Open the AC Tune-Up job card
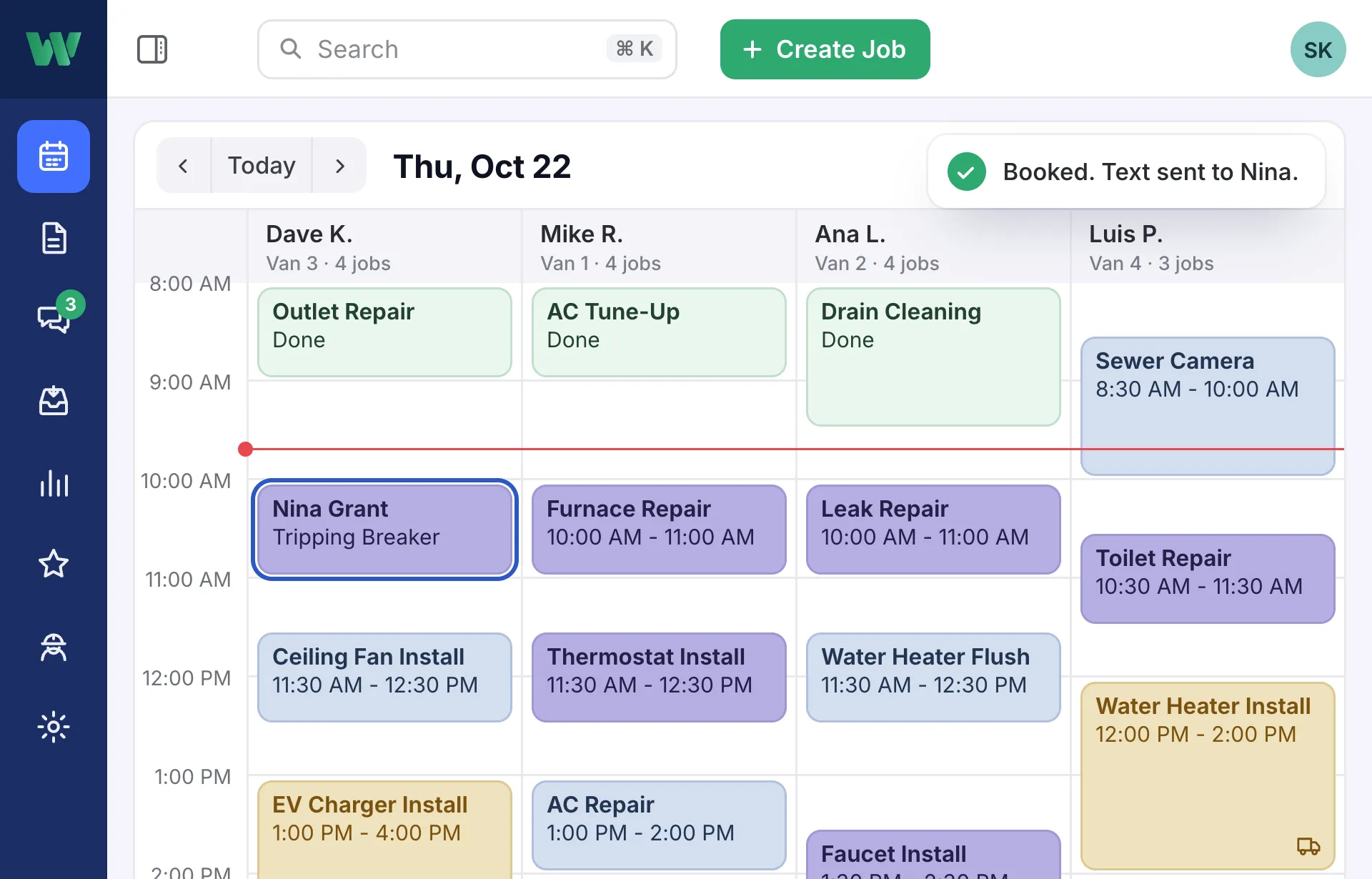This screenshot has height=879, width=1372. [x=659, y=332]
